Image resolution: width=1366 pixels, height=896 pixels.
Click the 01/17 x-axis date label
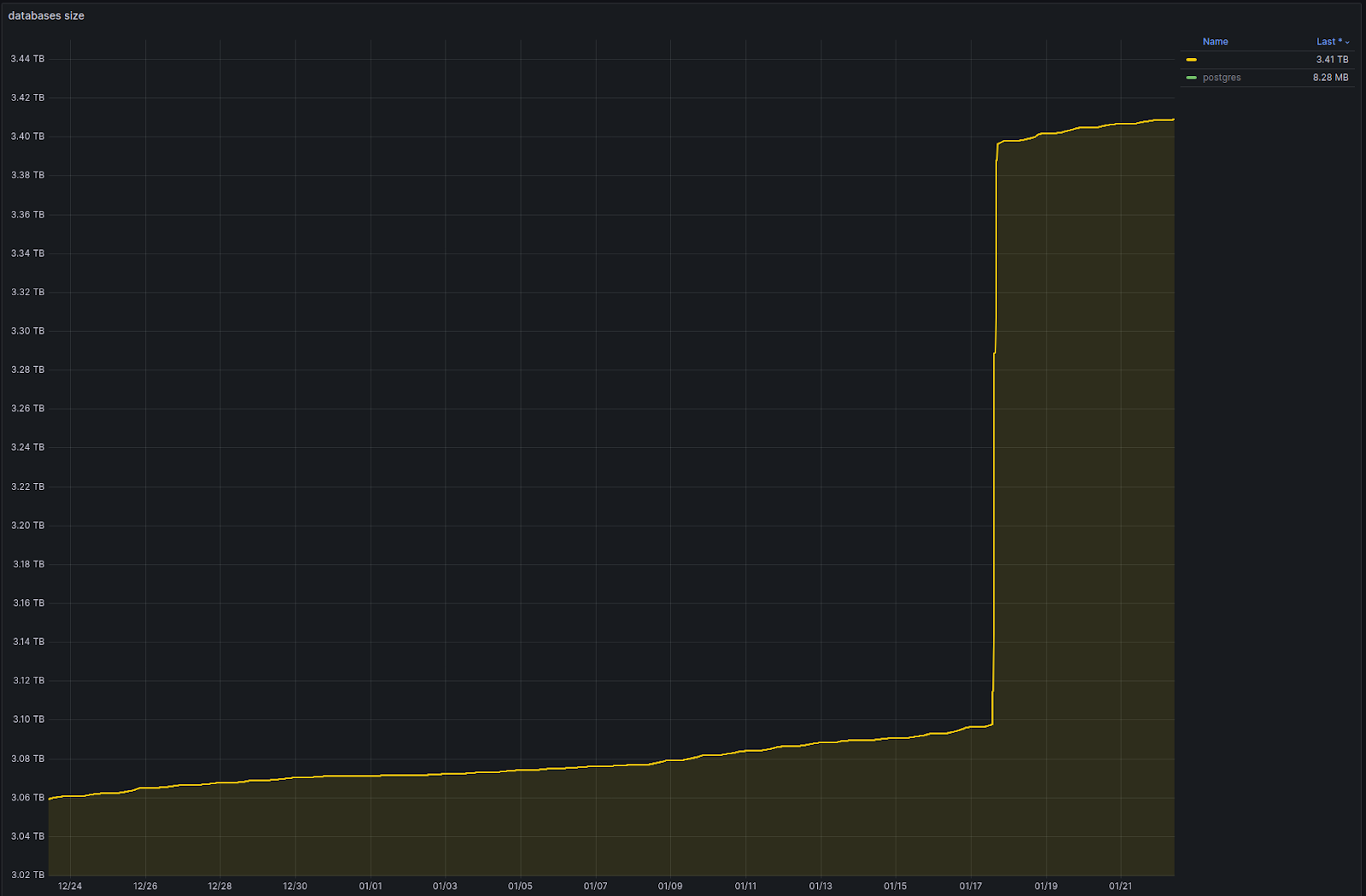971,887
